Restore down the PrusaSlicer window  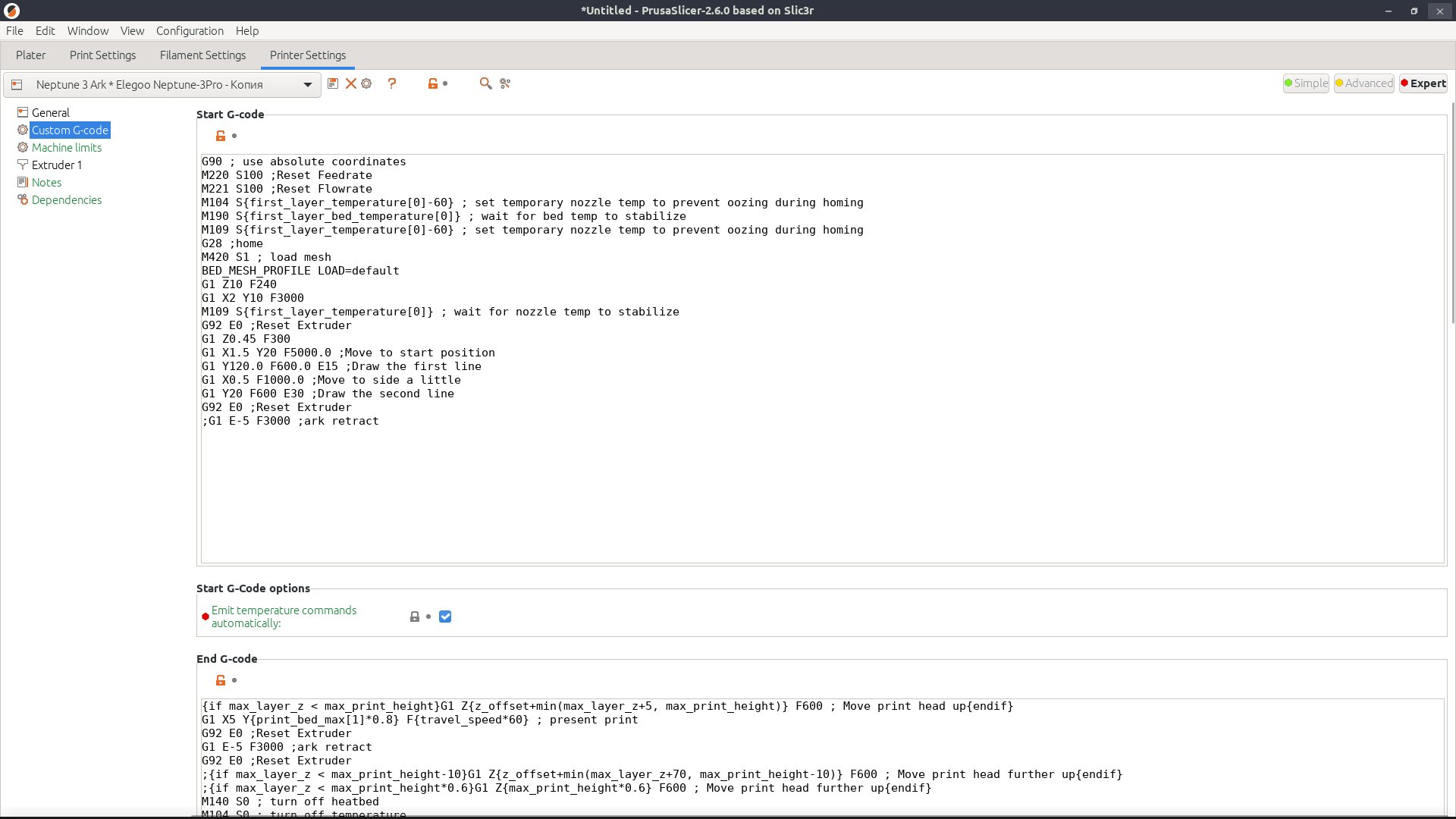tap(1414, 11)
